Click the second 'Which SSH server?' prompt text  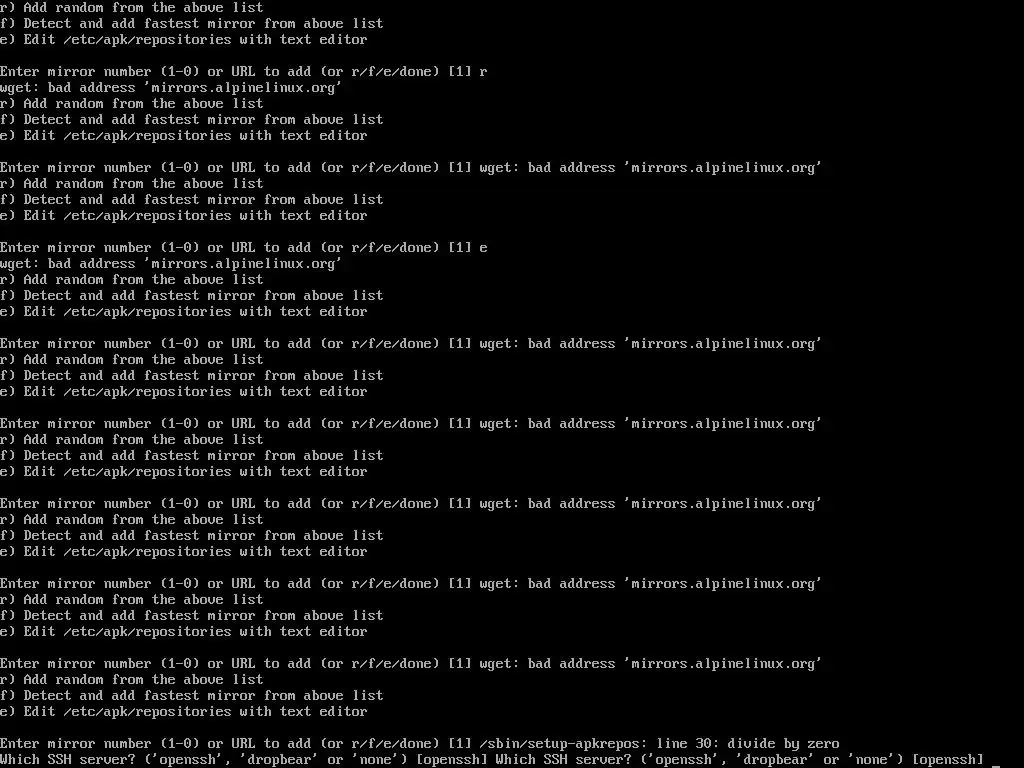point(563,760)
